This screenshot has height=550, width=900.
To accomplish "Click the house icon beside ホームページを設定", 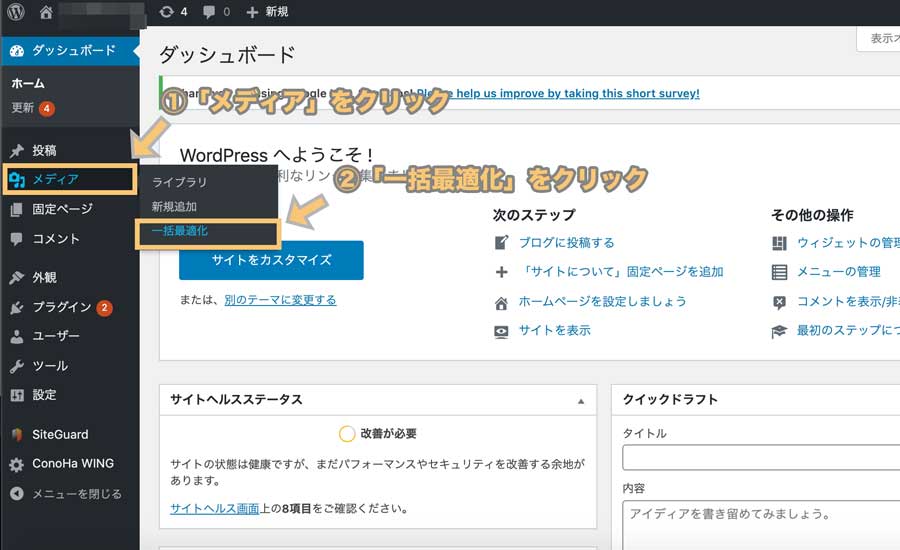I will click(x=501, y=303).
